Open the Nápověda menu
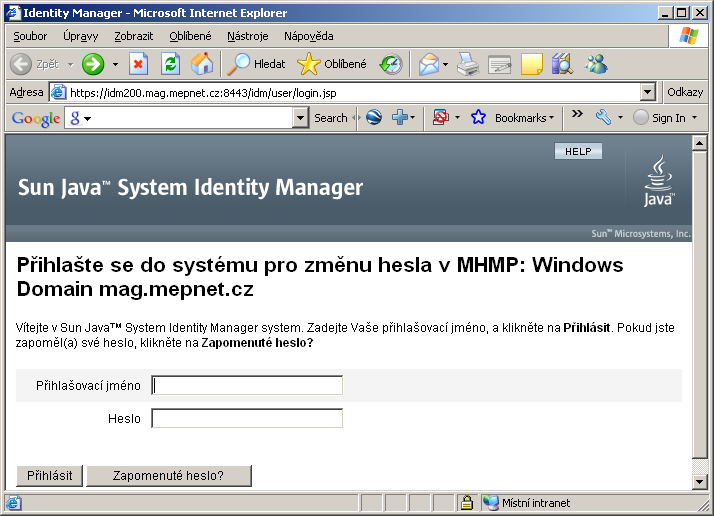The height and width of the screenshot is (516, 714). click(x=309, y=36)
